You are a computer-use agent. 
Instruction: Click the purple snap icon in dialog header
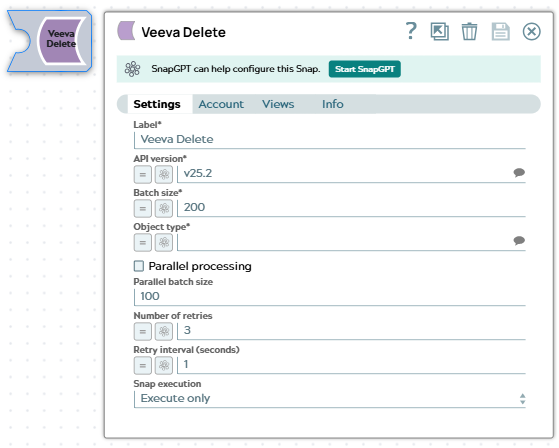(x=126, y=31)
